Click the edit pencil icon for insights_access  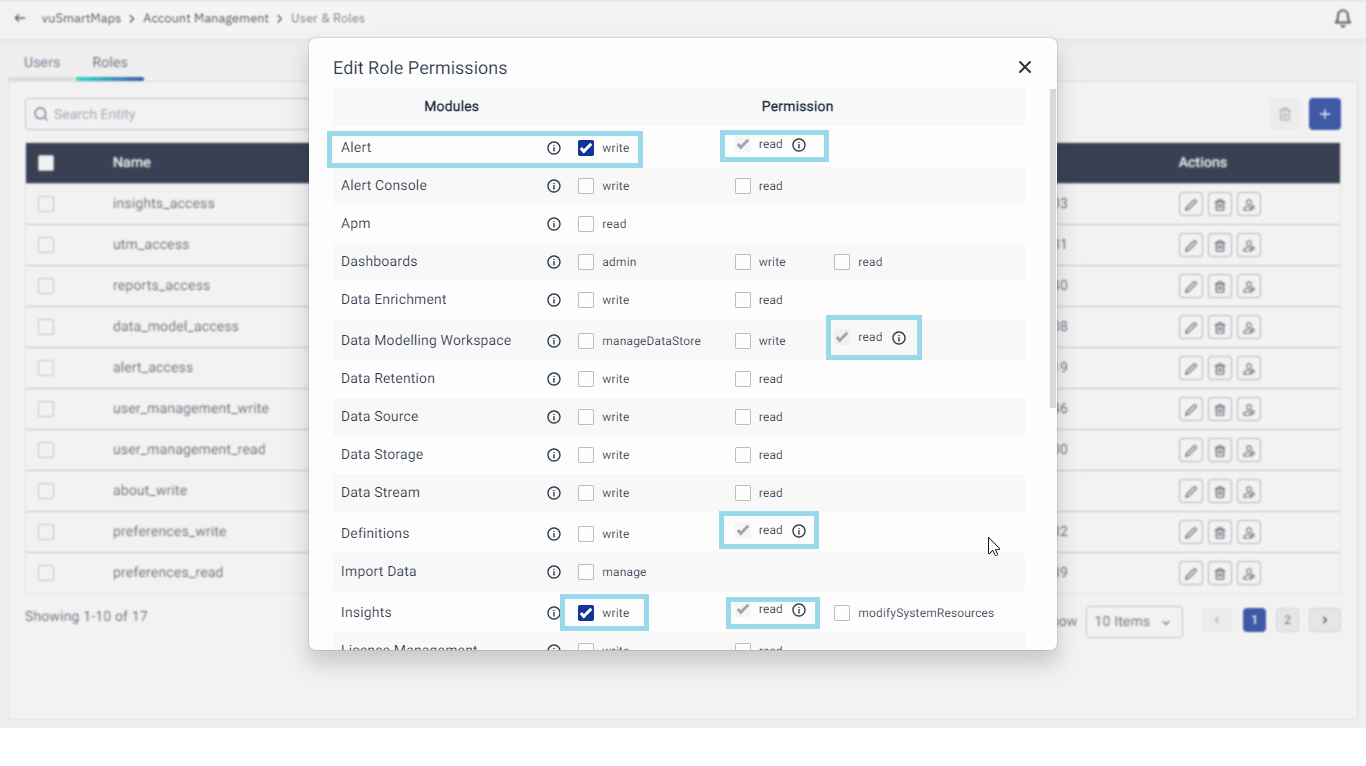point(1190,205)
